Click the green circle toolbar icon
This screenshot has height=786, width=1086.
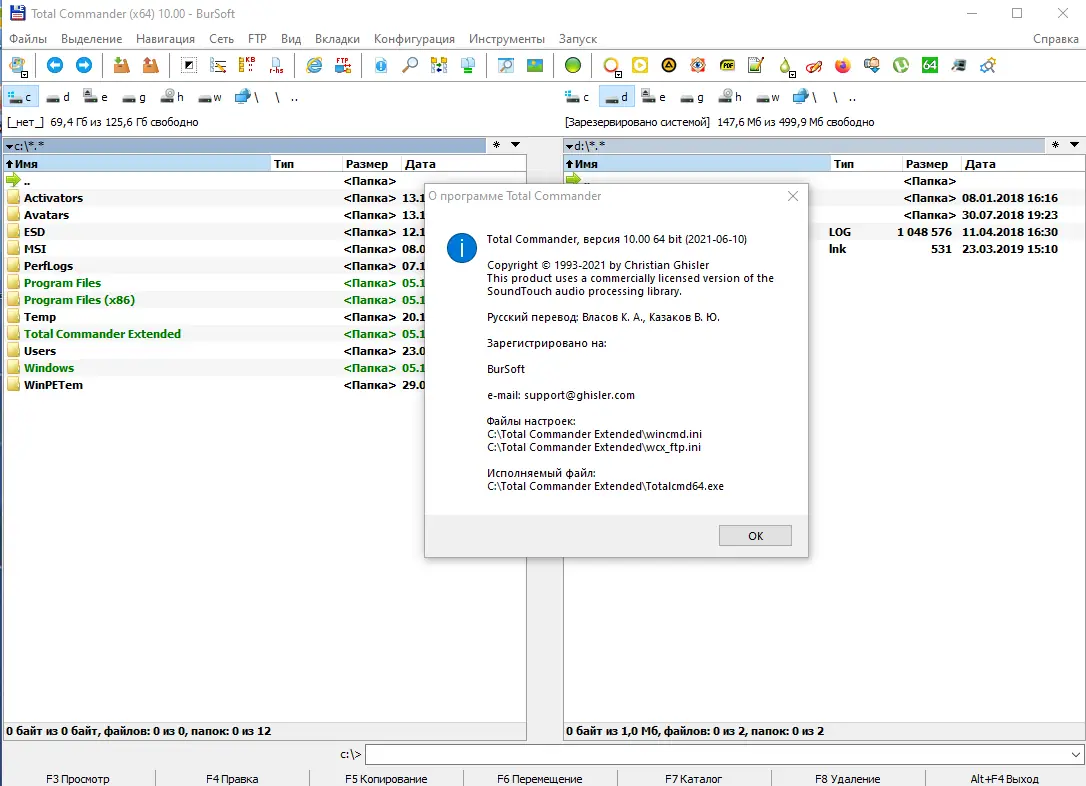(x=572, y=65)
